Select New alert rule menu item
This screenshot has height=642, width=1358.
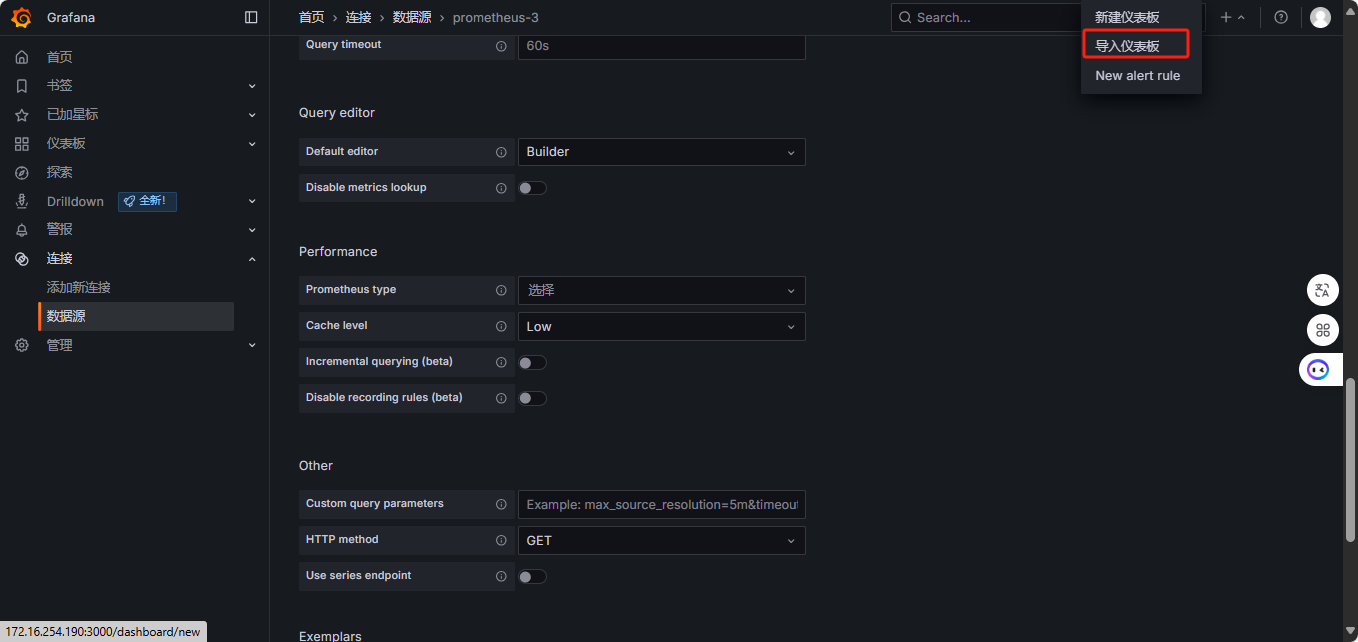[x=1141, y=75]
